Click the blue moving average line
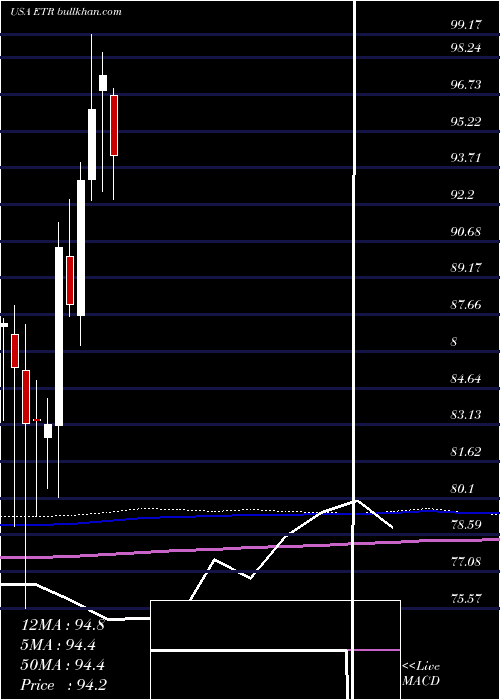The image size is (500, 700). pyautogui.click(x=250, y=516)
